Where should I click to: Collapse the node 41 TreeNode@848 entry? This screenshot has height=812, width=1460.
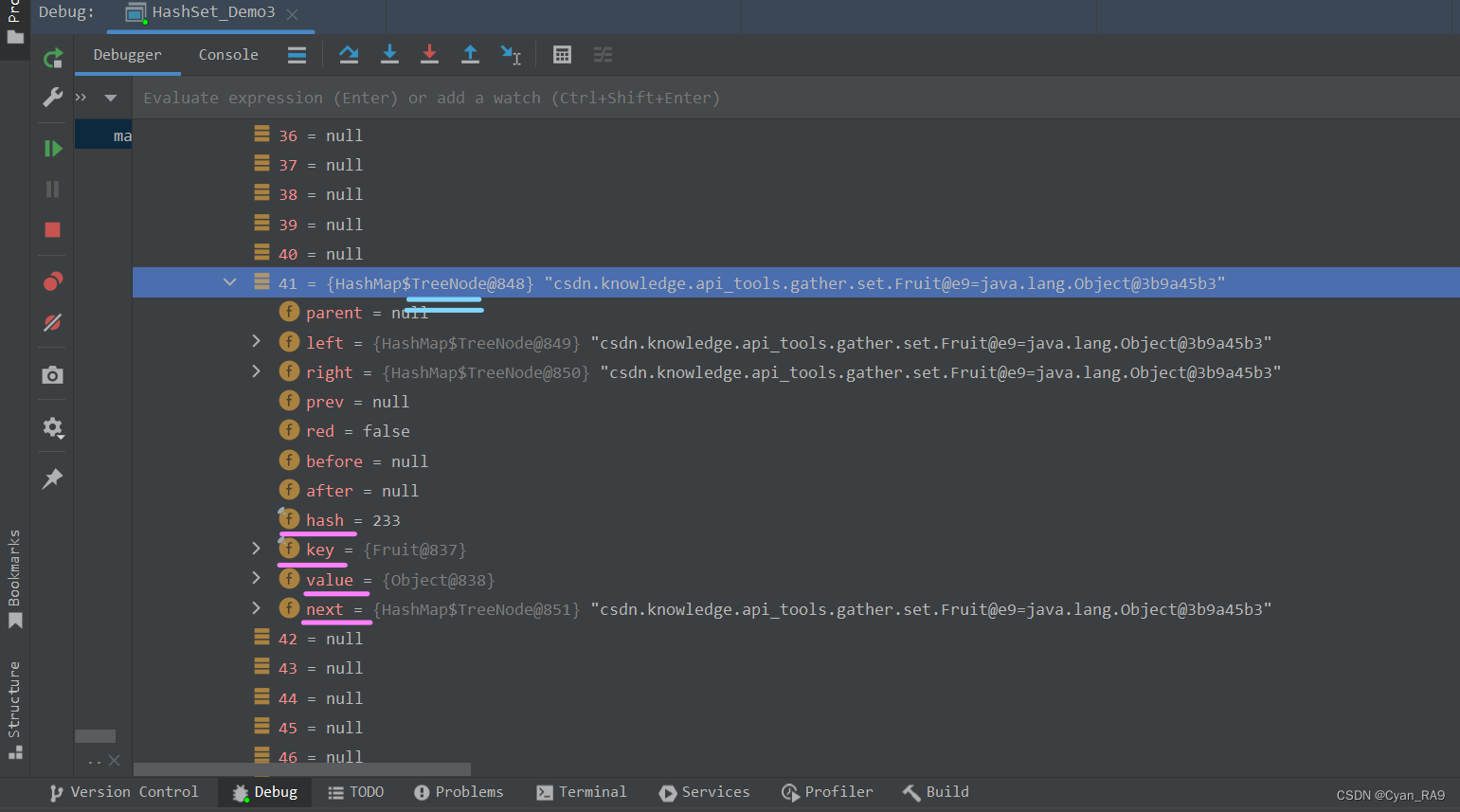[230, 282]
